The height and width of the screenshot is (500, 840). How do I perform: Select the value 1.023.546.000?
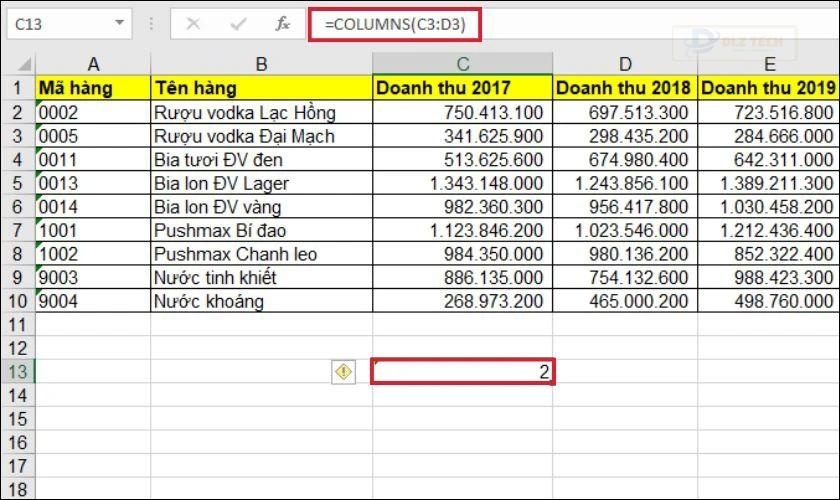click(625, 230)
